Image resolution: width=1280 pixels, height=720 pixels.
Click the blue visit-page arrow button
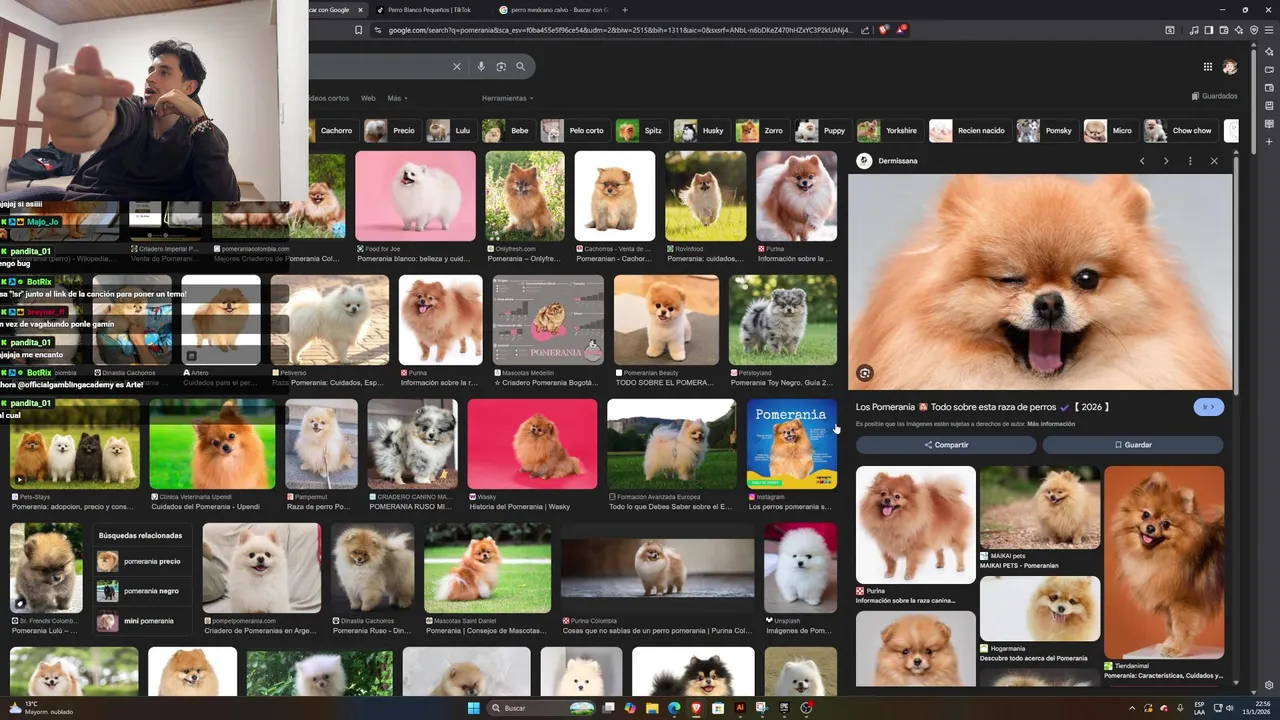tap(1209, 407)
